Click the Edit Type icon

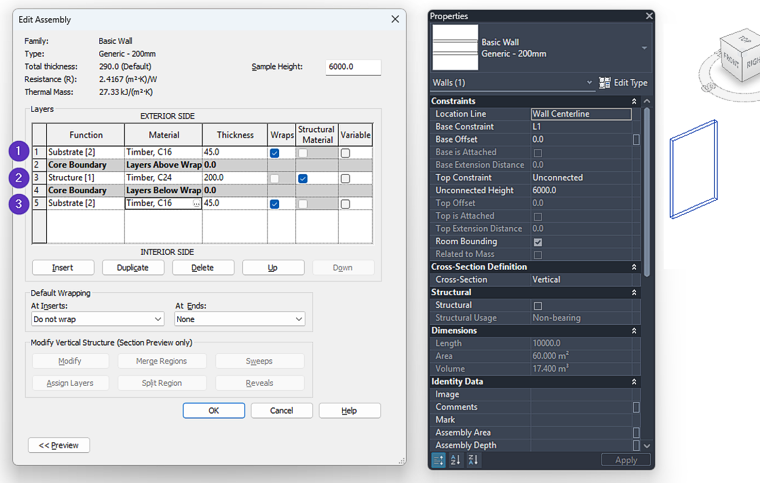[605, 83]
